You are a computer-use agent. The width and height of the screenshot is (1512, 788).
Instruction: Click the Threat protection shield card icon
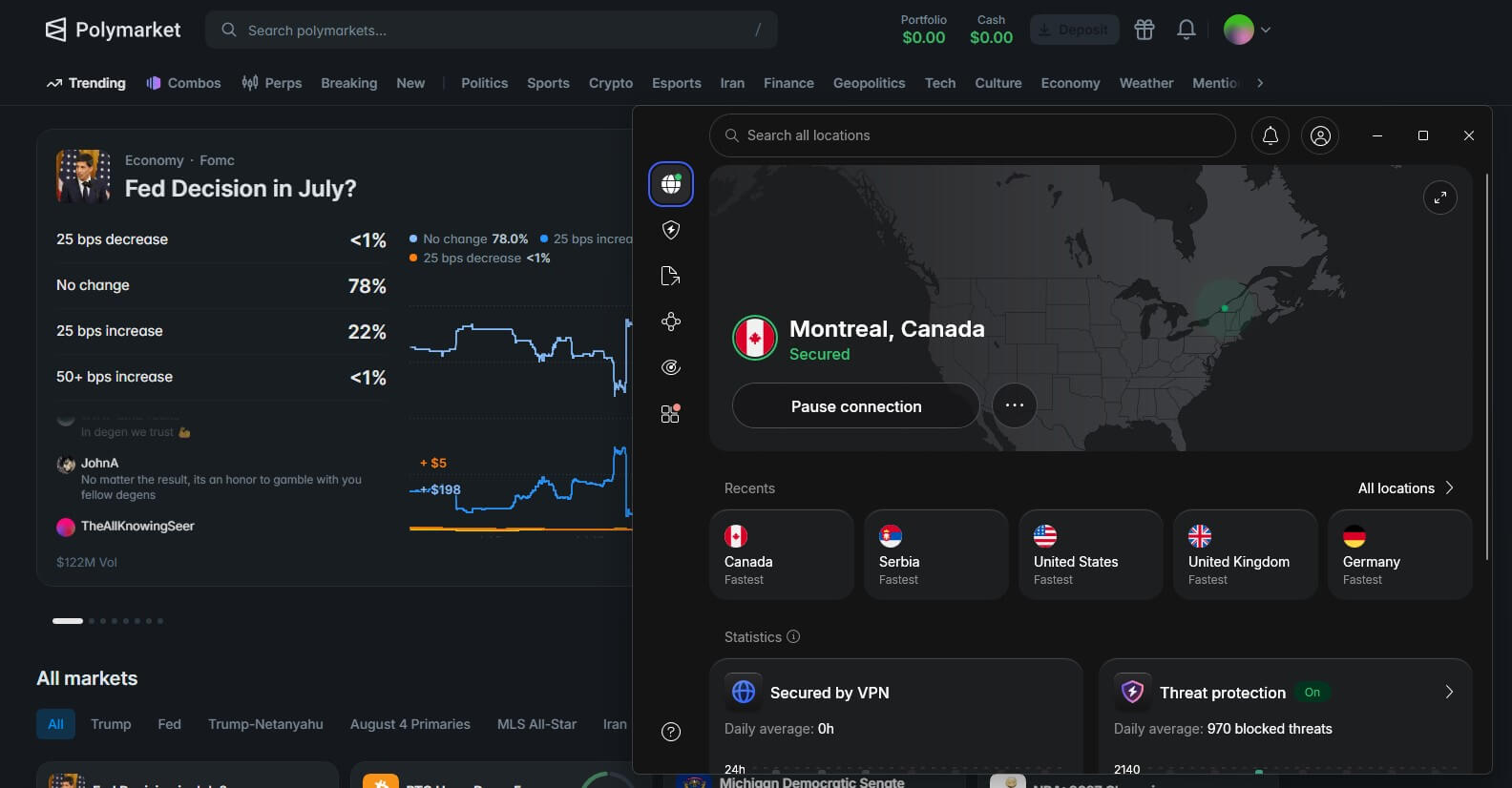pos(1133,692)
